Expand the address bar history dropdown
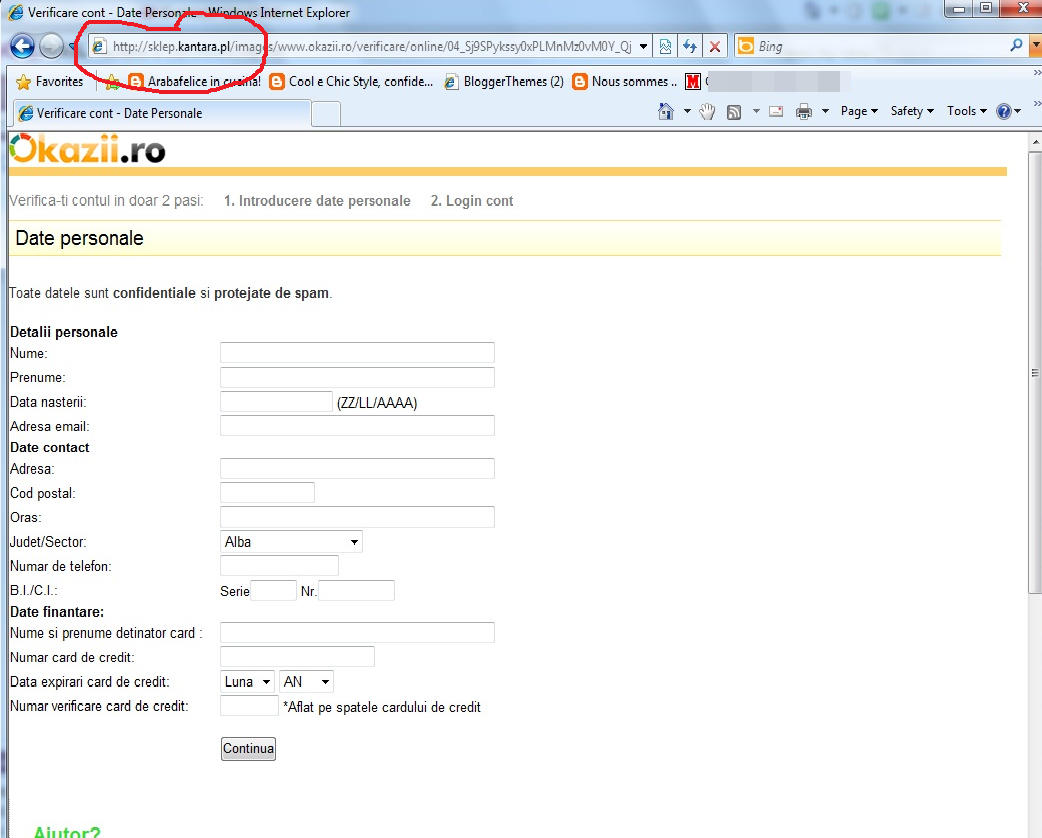1042x838 pixels. (x=643, y=46)
